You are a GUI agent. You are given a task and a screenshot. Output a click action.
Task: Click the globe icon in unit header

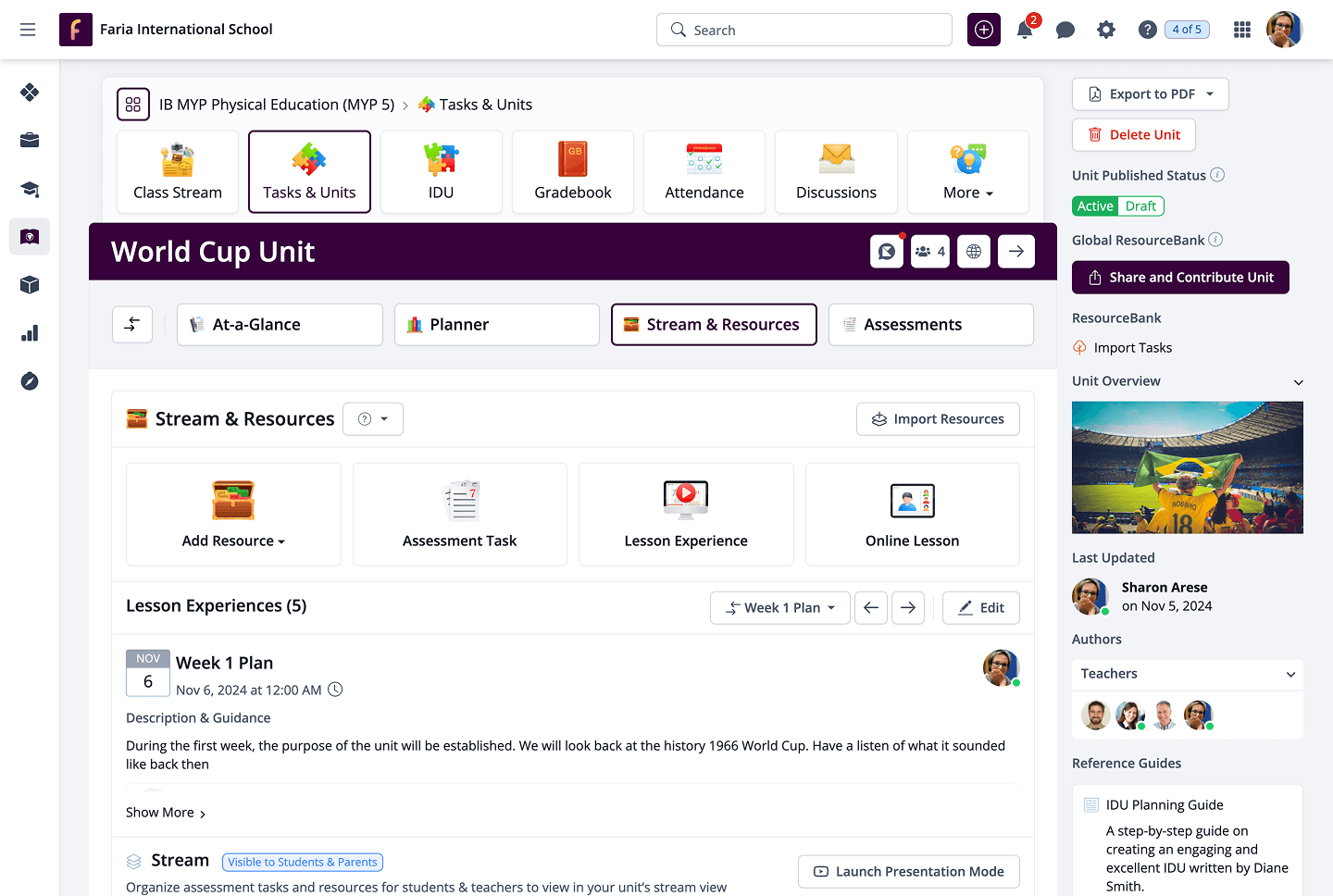pyautogui.click(x=974, y=252)
